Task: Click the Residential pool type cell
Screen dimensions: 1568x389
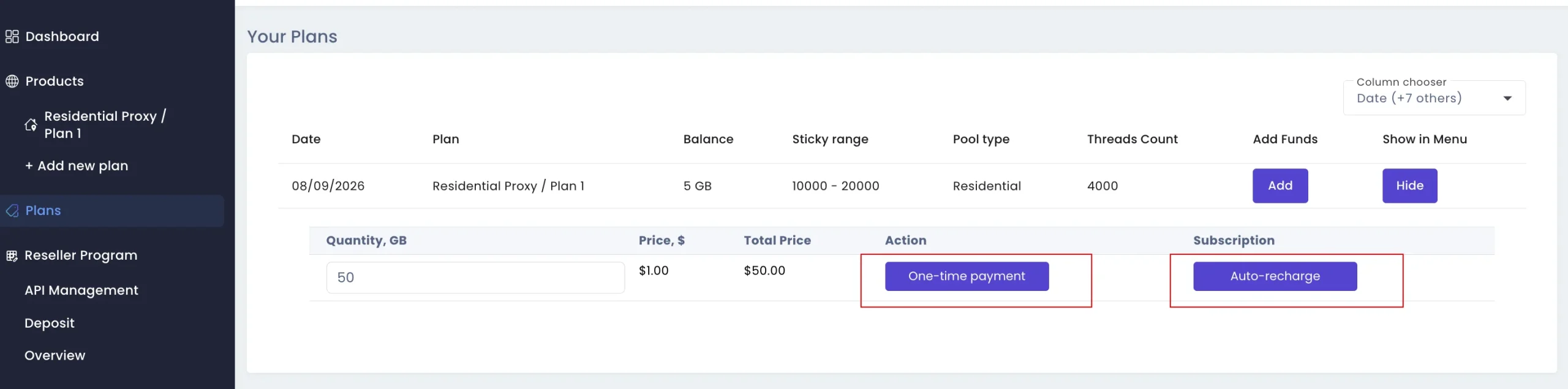Action: 987,186
